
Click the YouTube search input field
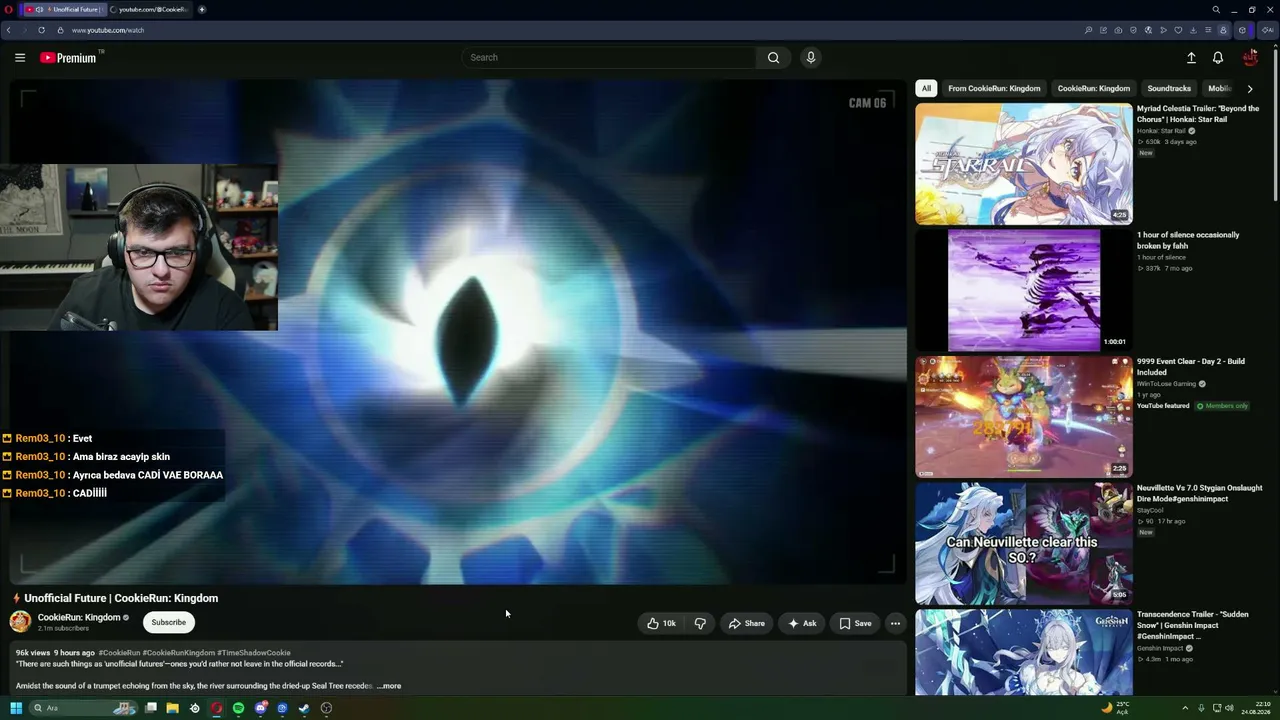pyautogui.click(x=610, y=58)
